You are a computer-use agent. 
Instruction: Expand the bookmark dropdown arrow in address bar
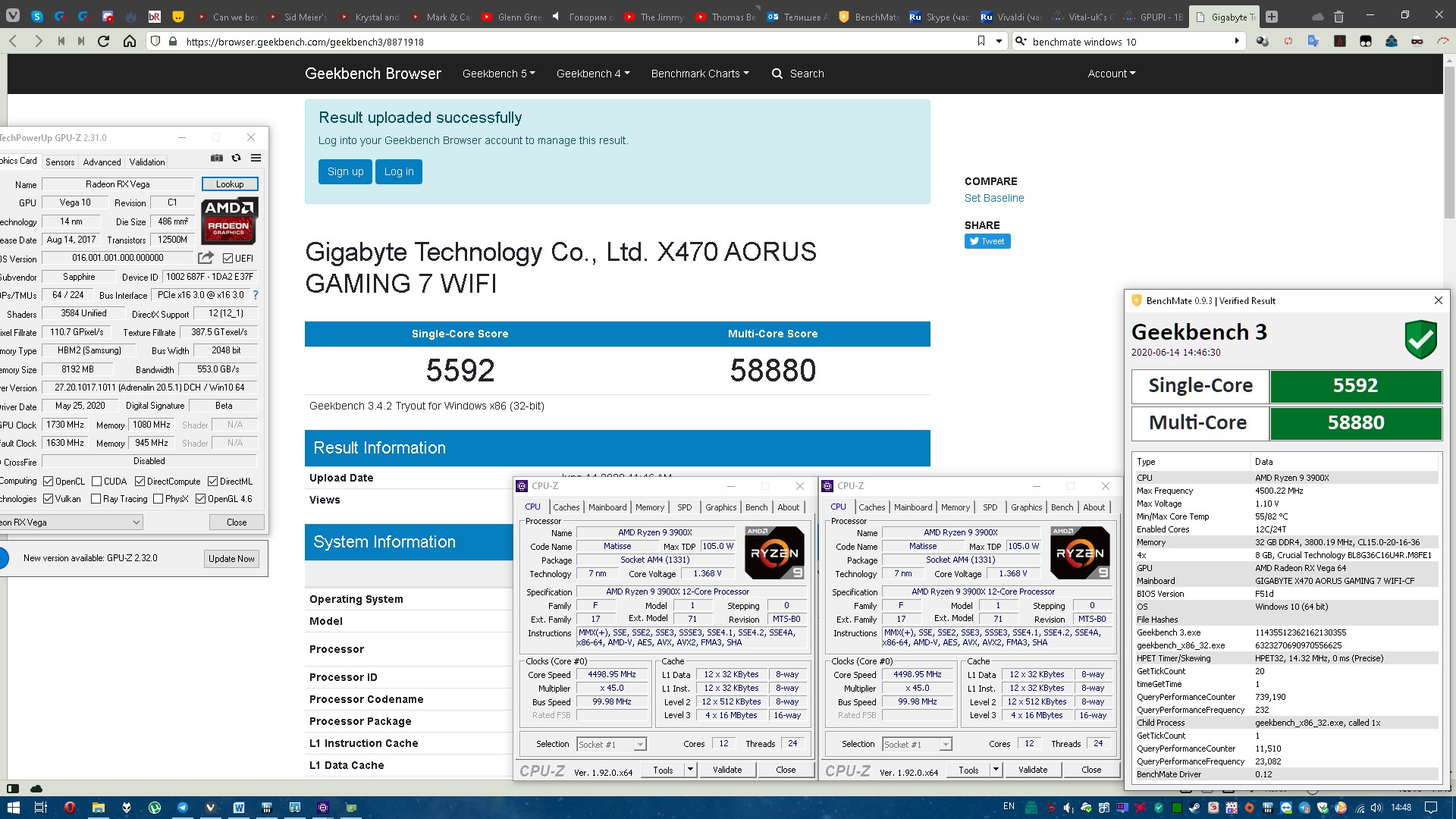999,41
